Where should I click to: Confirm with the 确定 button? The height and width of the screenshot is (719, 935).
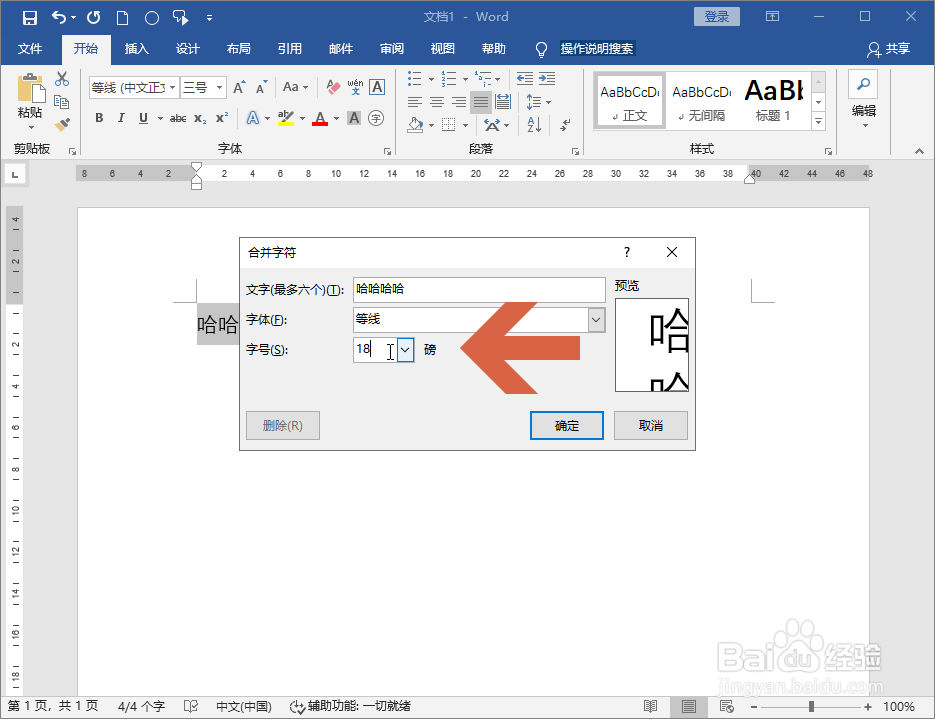566,425
